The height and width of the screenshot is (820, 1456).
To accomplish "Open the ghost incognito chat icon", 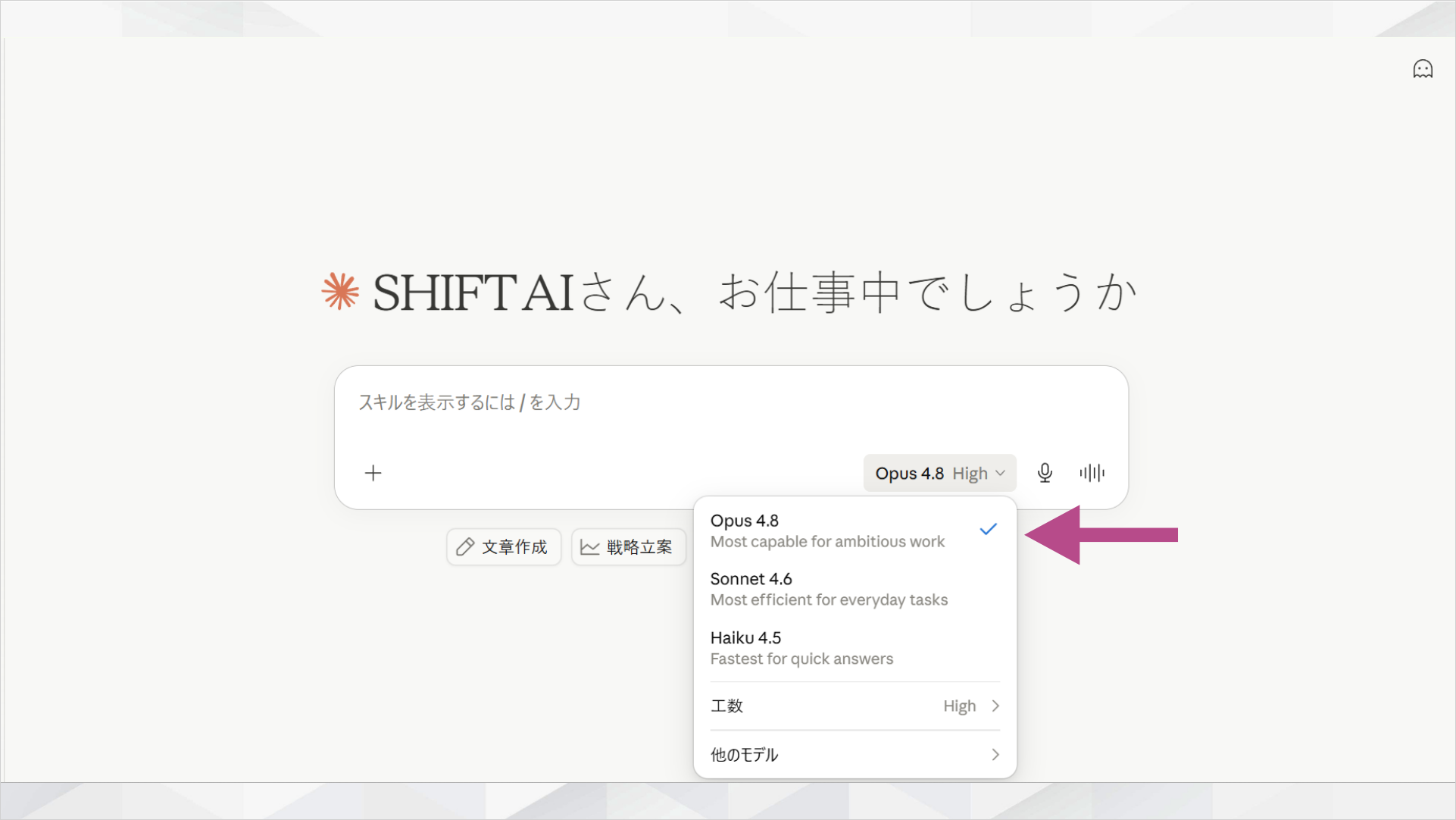I will [1423, 69].
